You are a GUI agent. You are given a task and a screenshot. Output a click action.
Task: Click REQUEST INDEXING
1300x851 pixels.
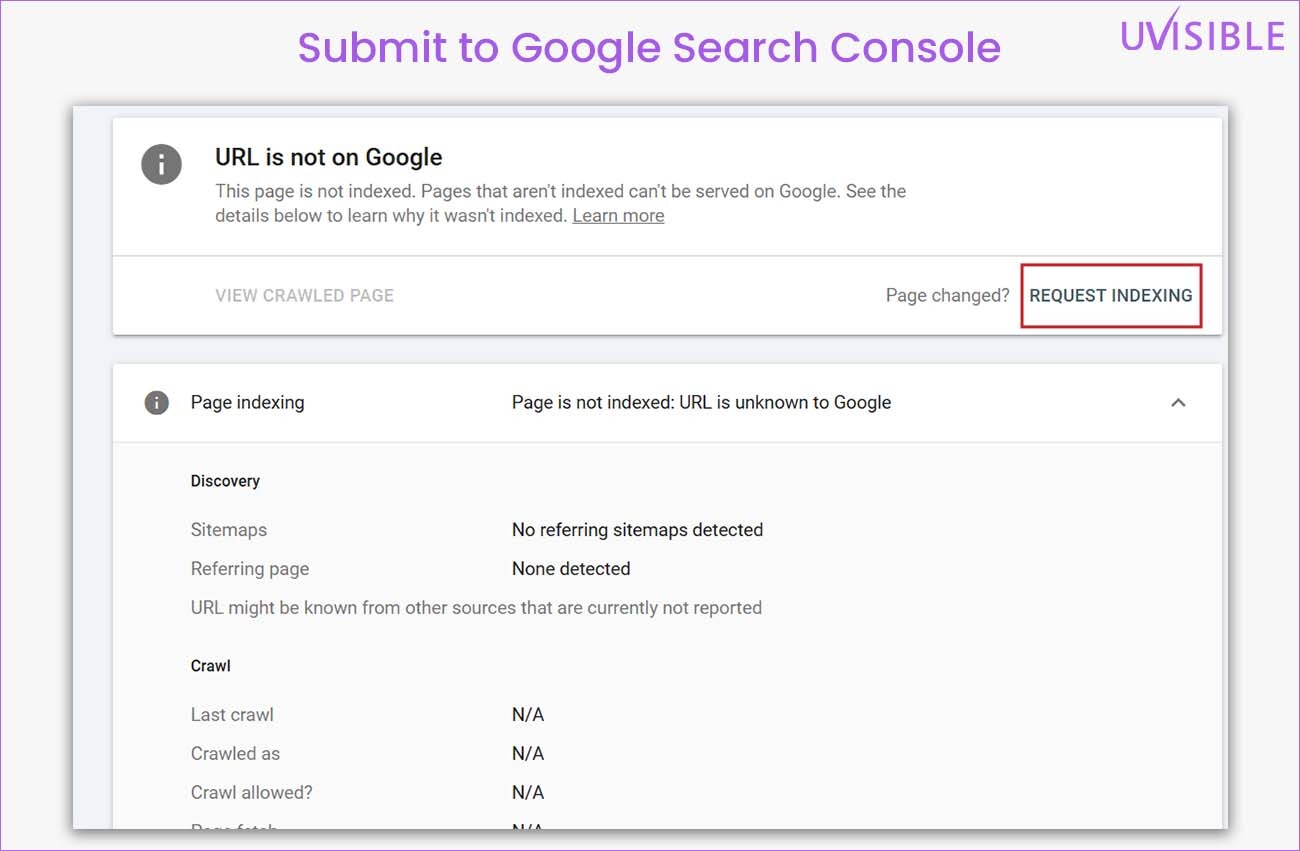coord(1111,296)
